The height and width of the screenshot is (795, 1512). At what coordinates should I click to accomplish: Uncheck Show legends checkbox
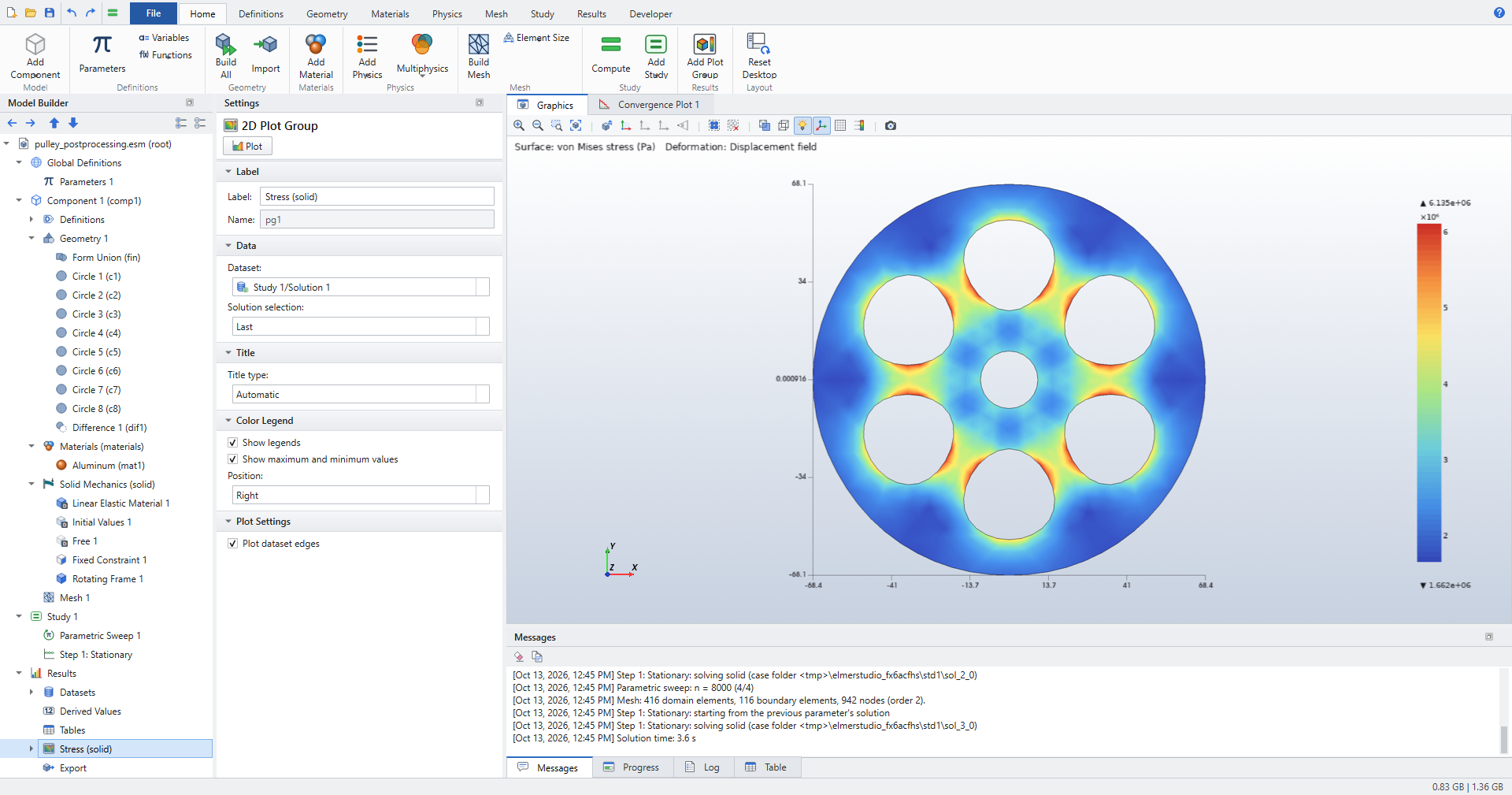tap(232, 443)
